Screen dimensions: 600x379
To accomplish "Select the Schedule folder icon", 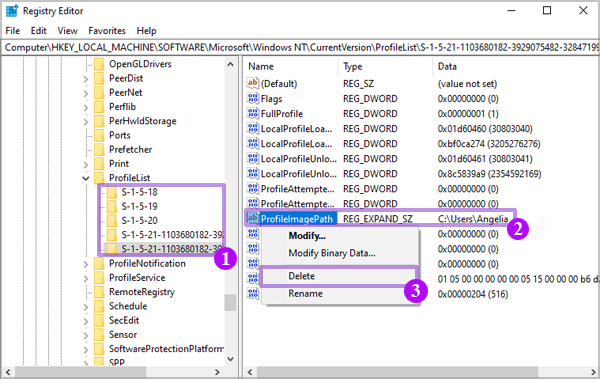I will [99, 306].
